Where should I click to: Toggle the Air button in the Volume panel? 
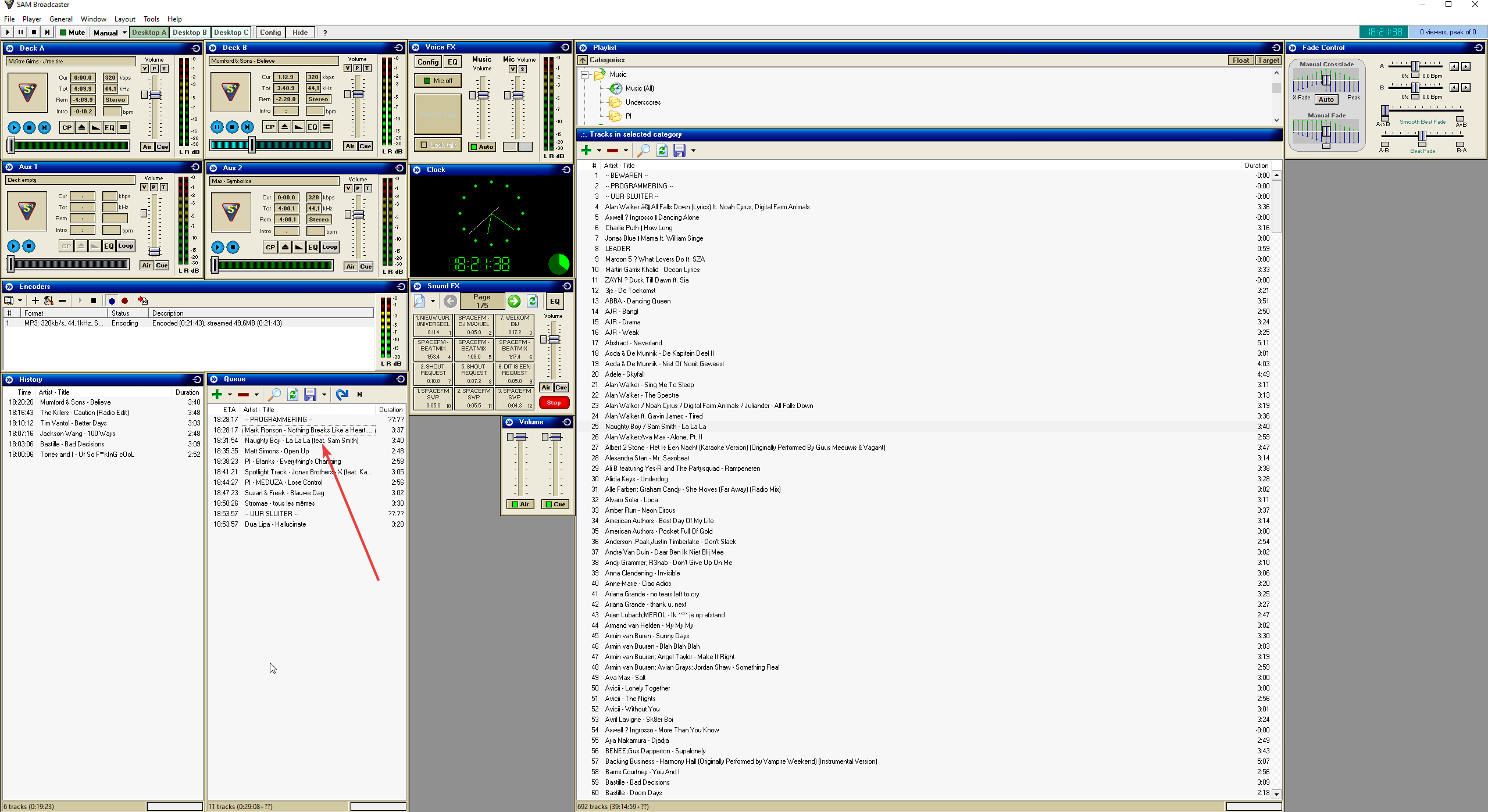point(520,504)
